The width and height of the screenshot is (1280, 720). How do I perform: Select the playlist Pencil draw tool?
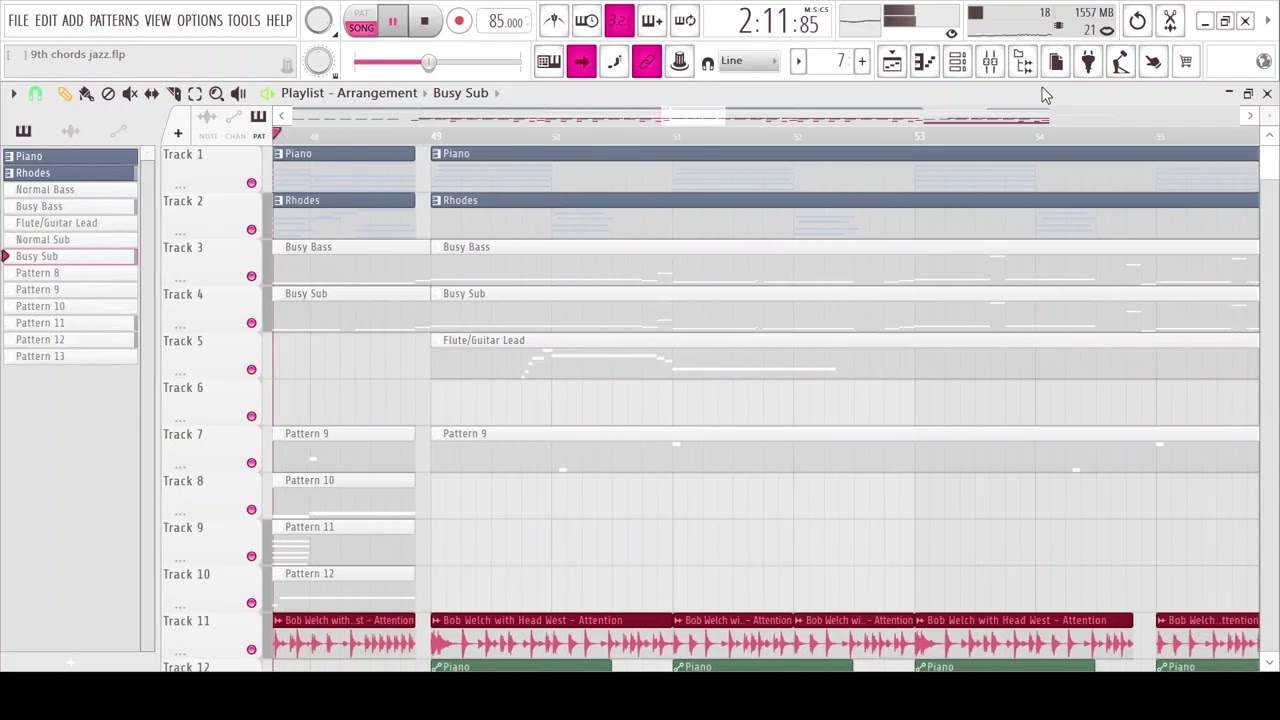(x=64, y=93)
